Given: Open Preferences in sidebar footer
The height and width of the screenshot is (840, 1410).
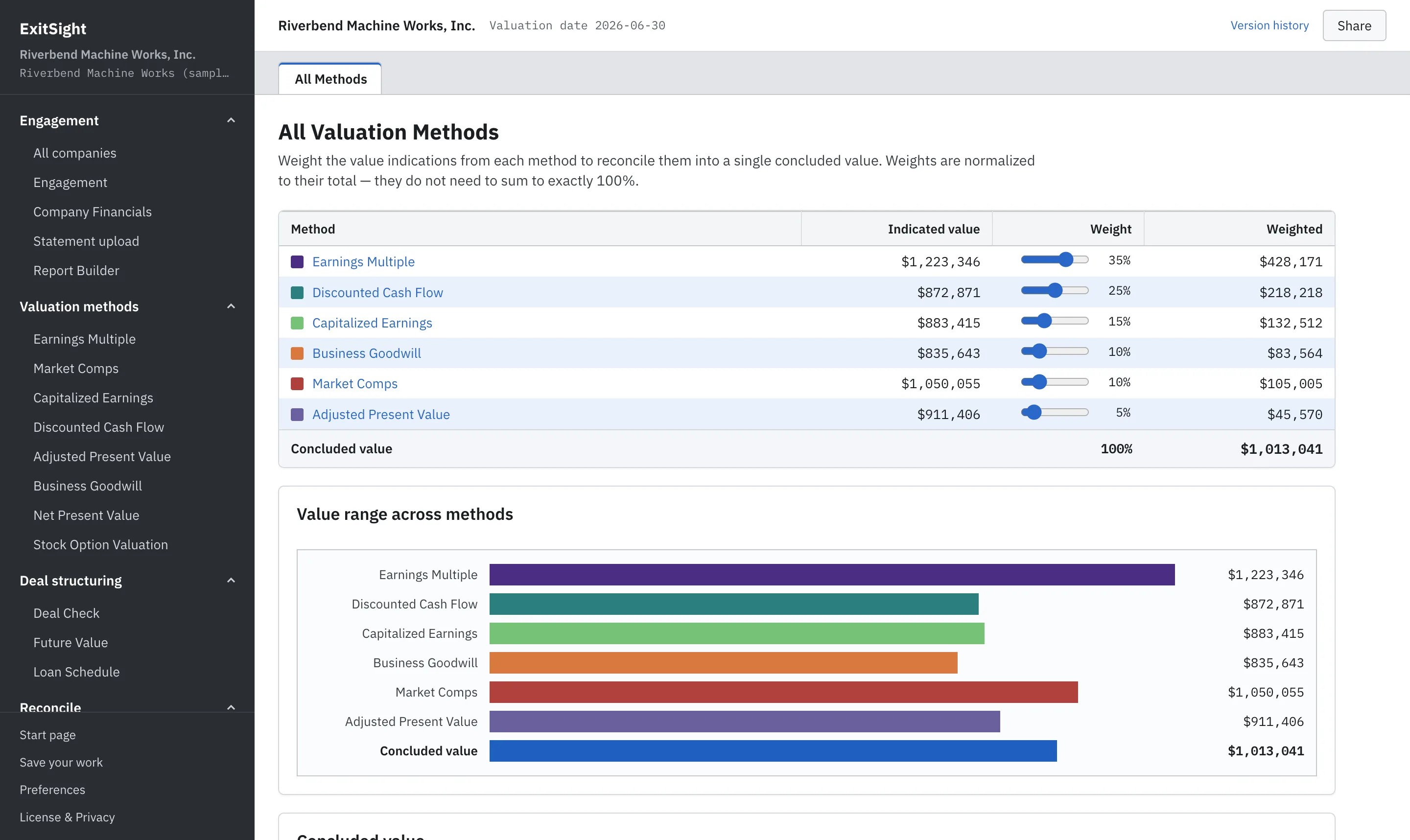Looking at the screenshot, I should click(x=53, y=790).
